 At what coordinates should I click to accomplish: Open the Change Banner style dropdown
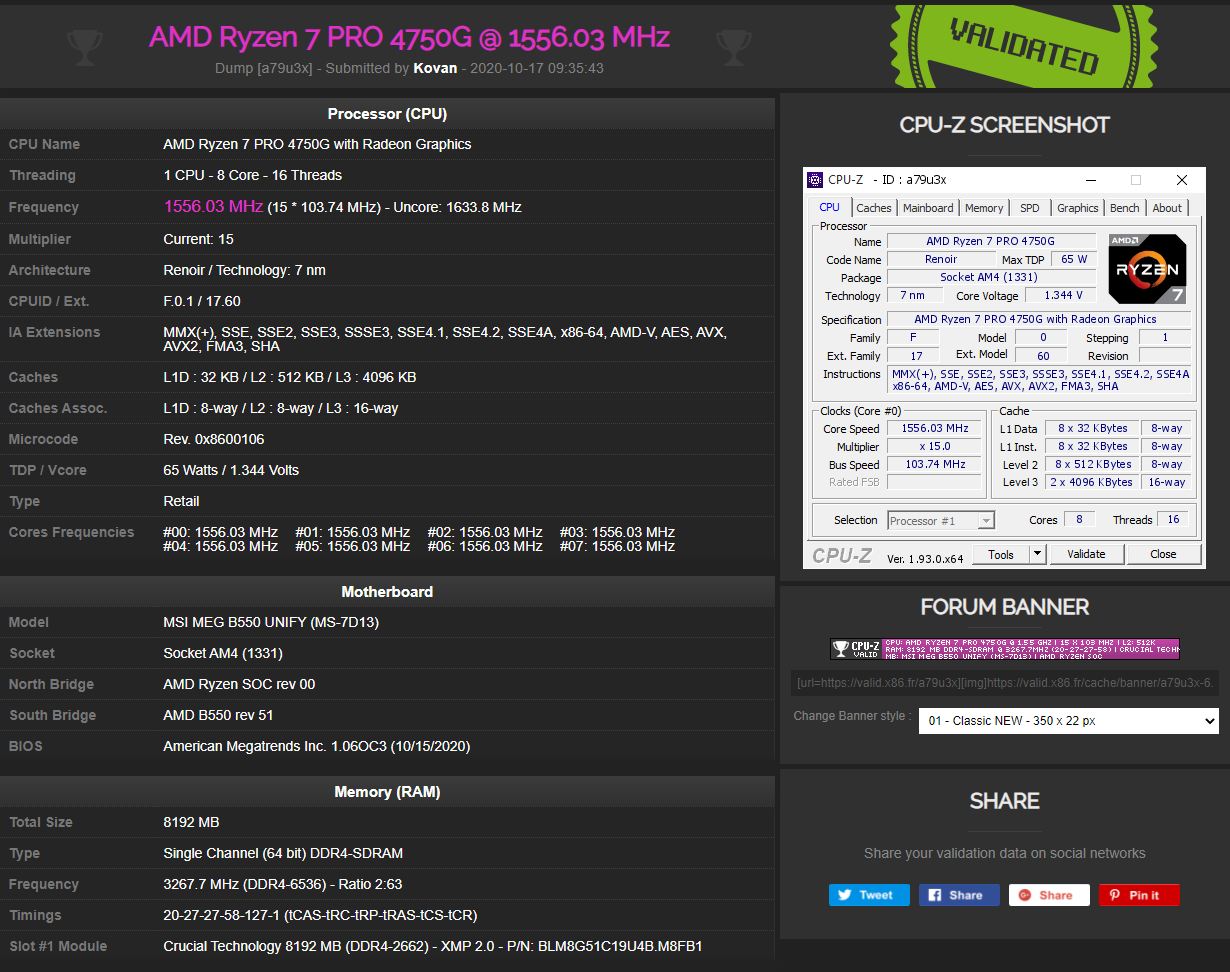pyautogui.click(x=1068, y=720)
